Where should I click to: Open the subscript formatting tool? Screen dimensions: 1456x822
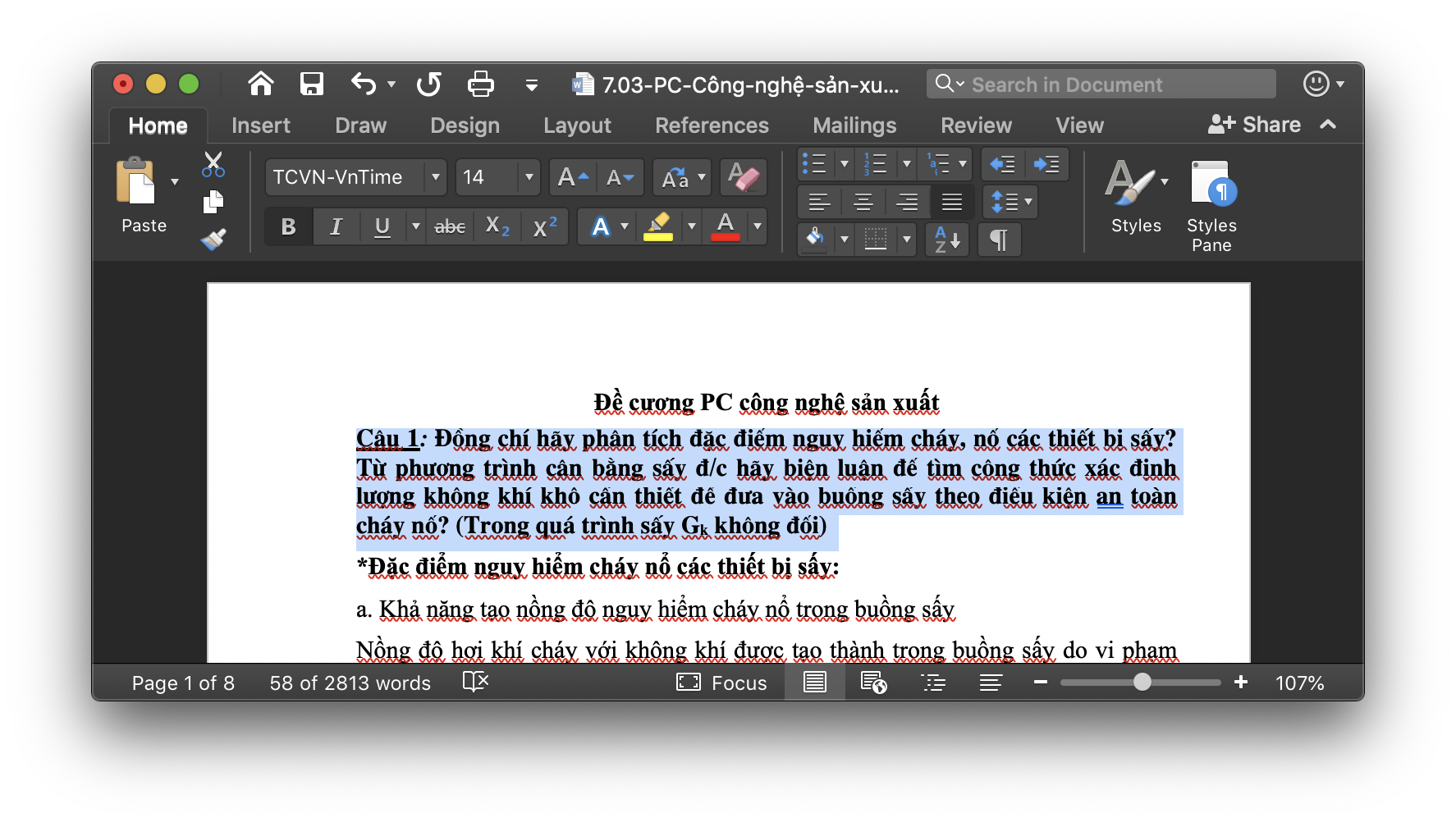pos(497,227)
